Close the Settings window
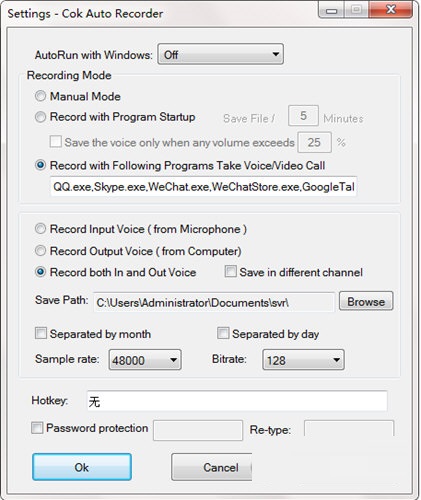This screenshot has width=421, height=500. click(391, 9)
